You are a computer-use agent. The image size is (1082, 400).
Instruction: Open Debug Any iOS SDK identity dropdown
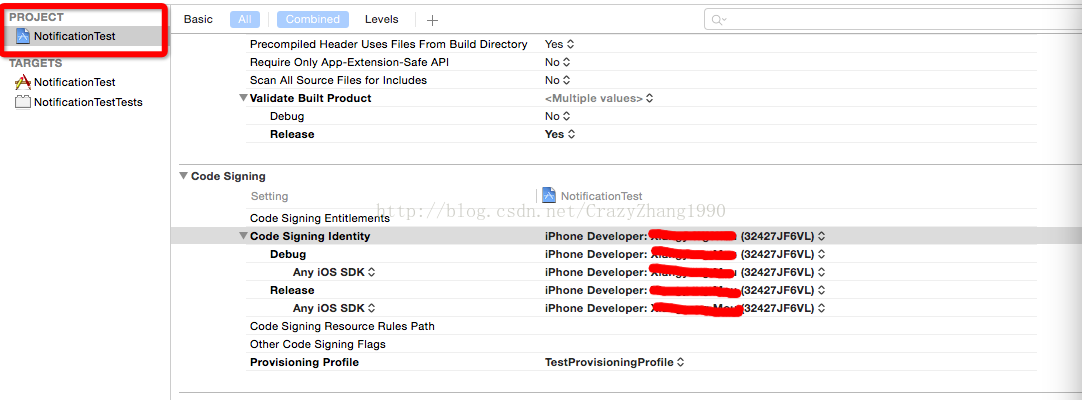pyautogui.click(x=684, y=272)
